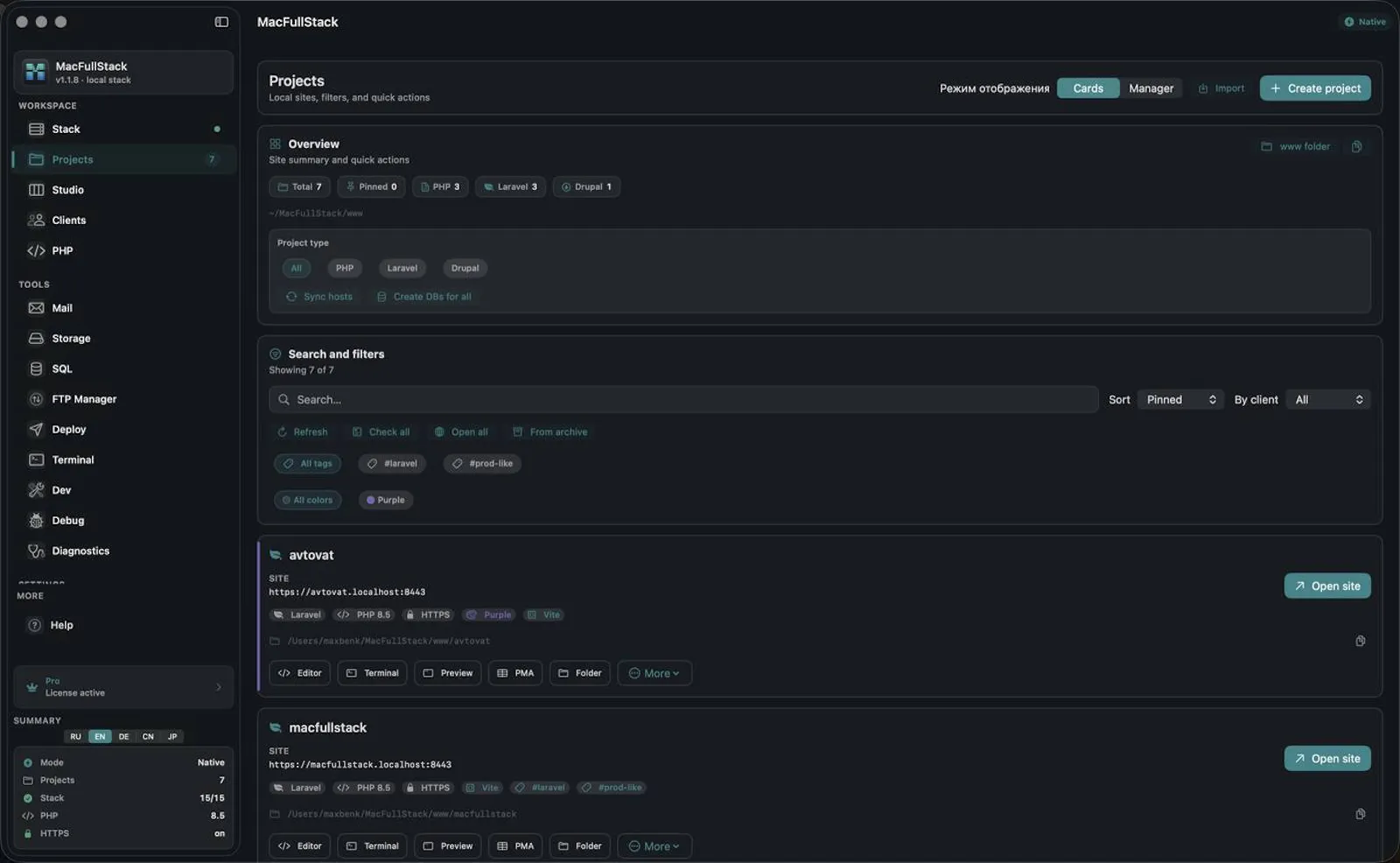The height and width of the screenshot is (863, 1400).
Task: Click the Drupal 1 summary chip
Action: (x=586, y=186)
